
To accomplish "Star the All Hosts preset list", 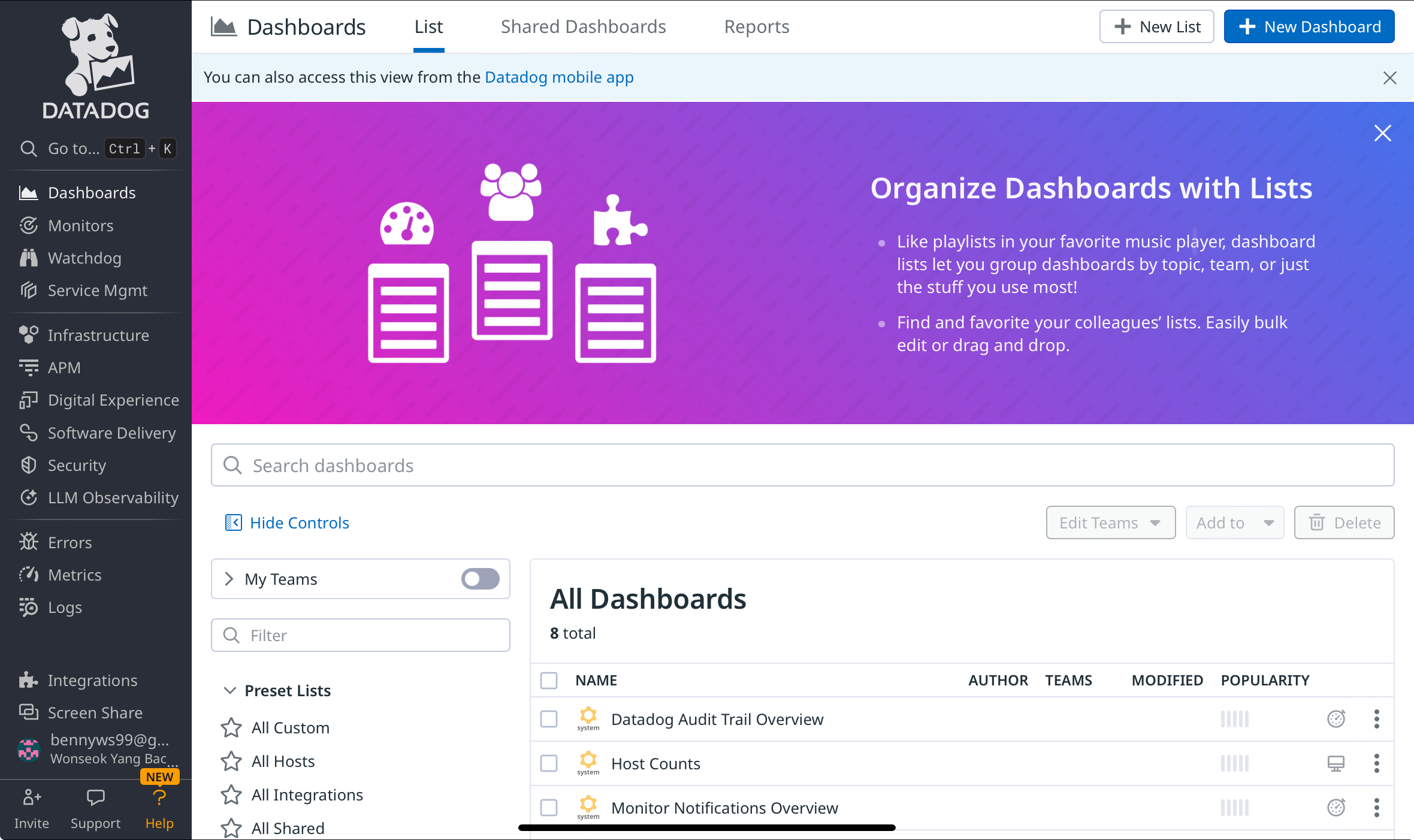I will [231, 762].
